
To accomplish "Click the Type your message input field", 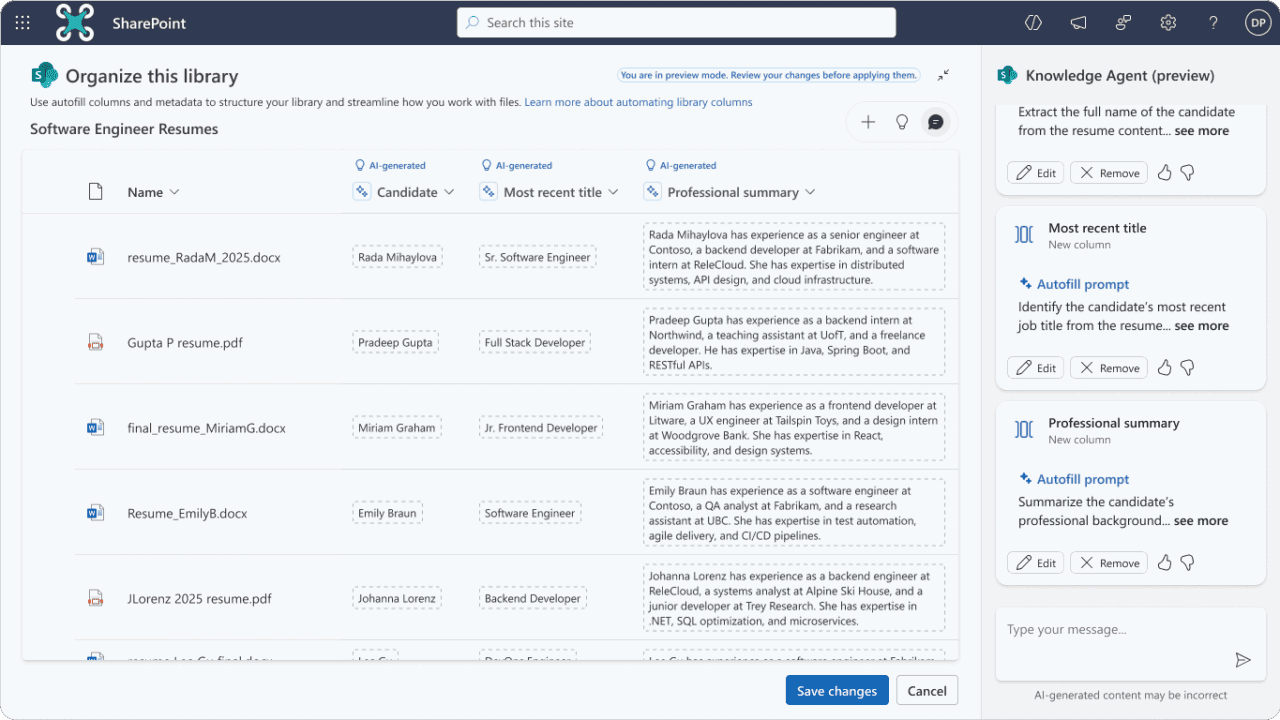I will tap(1100, 629).
